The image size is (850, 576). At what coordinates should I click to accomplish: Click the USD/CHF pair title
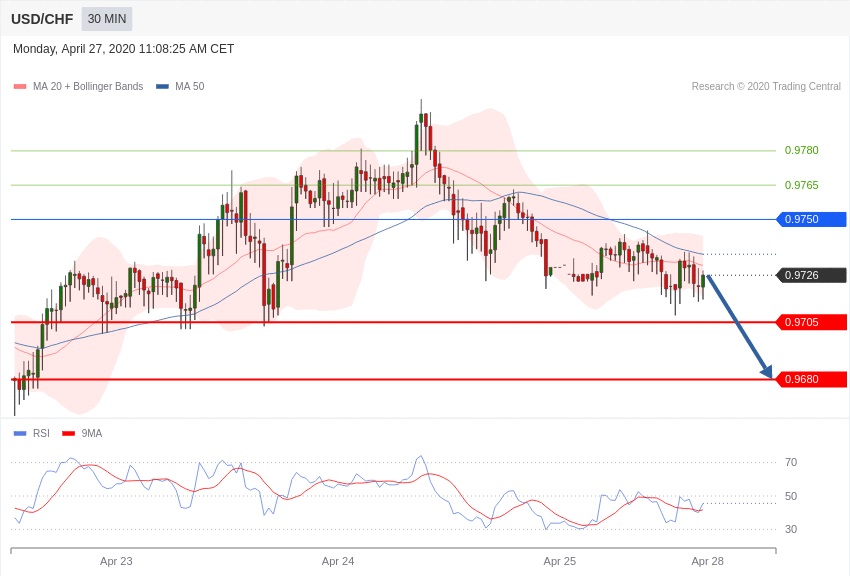click(x=42, y=19)
